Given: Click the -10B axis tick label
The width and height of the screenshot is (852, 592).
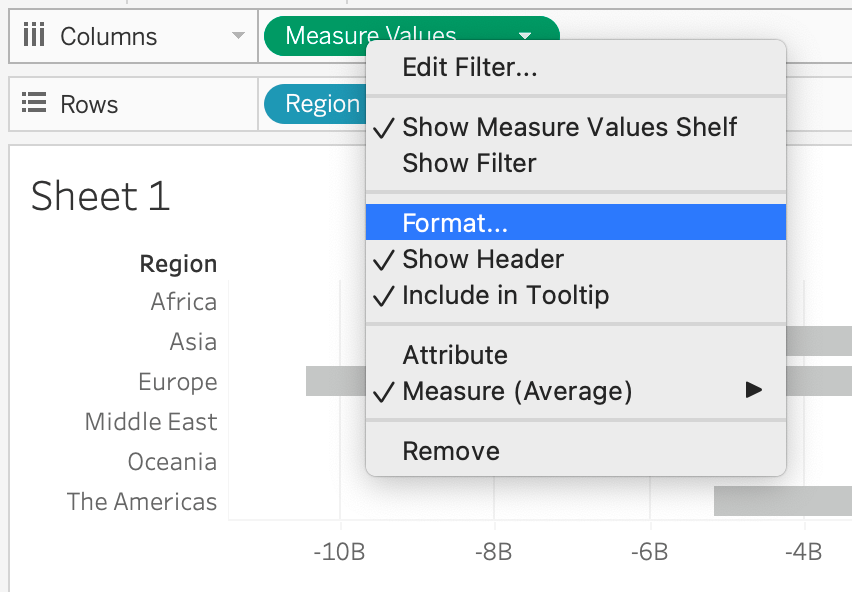Looking at the screenshot, I should pos(338,553).
